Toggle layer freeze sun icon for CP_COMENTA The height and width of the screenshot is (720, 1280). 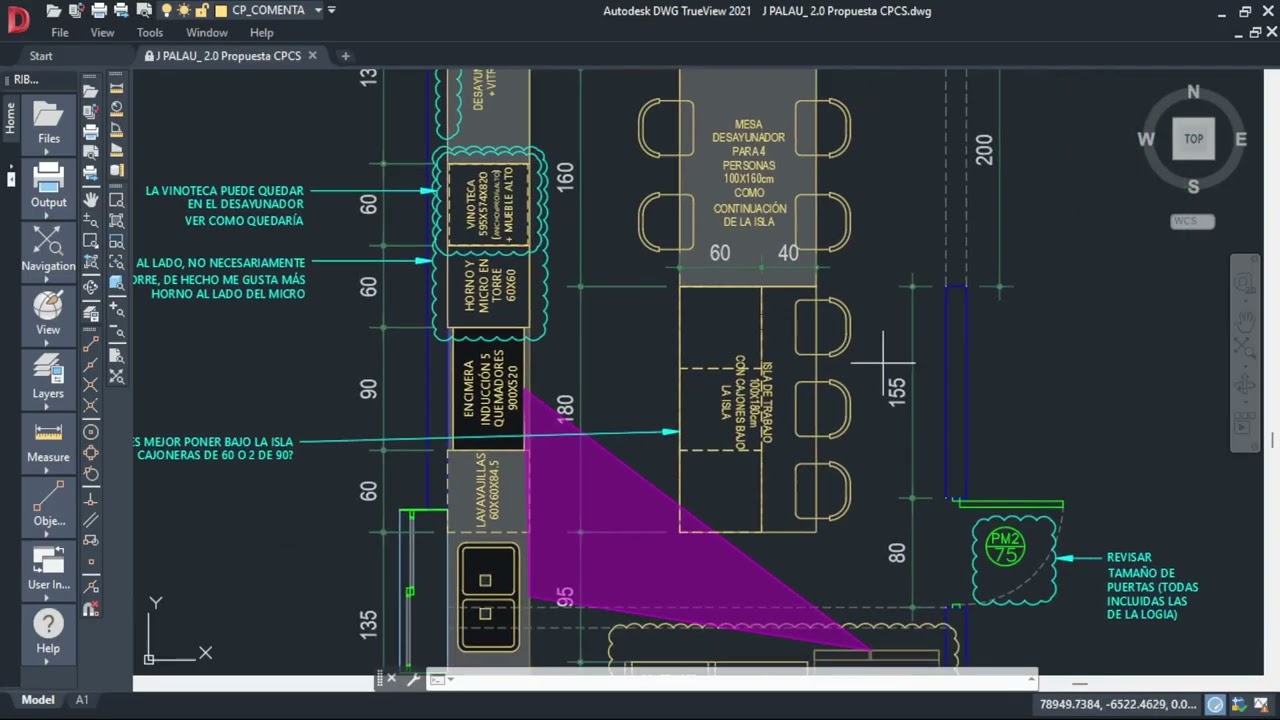tap(184, 10)
